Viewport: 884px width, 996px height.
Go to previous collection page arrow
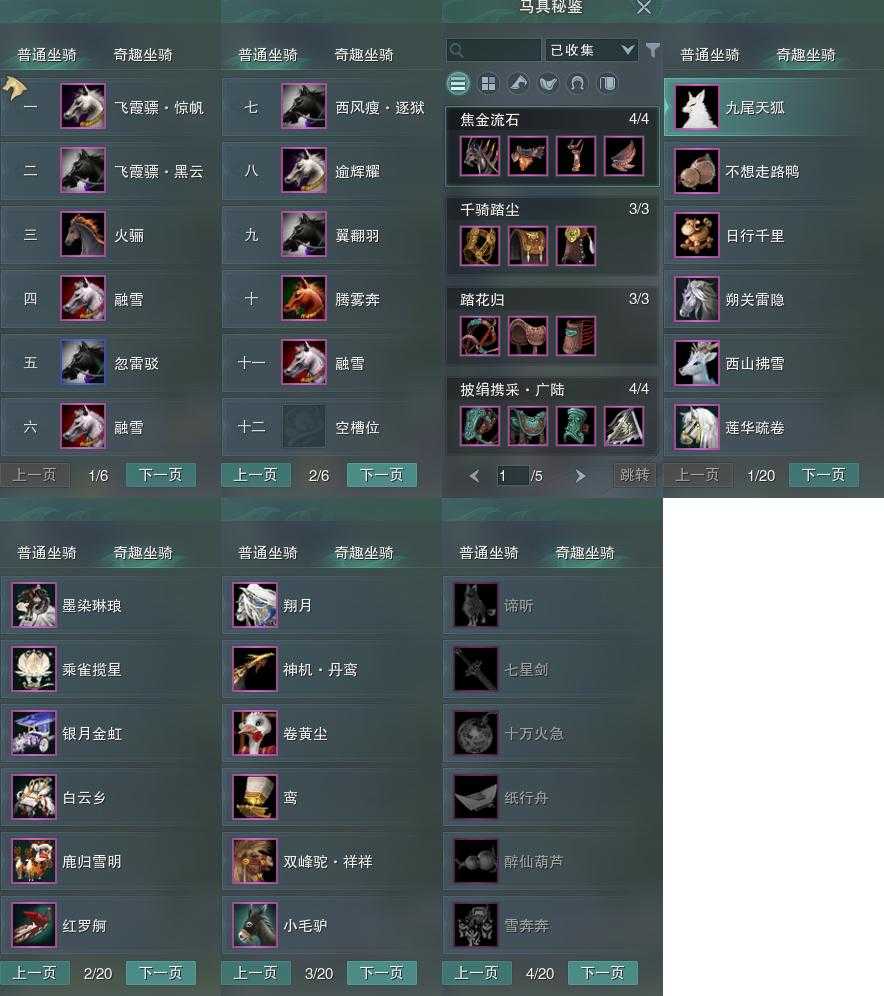coord(474,476)
